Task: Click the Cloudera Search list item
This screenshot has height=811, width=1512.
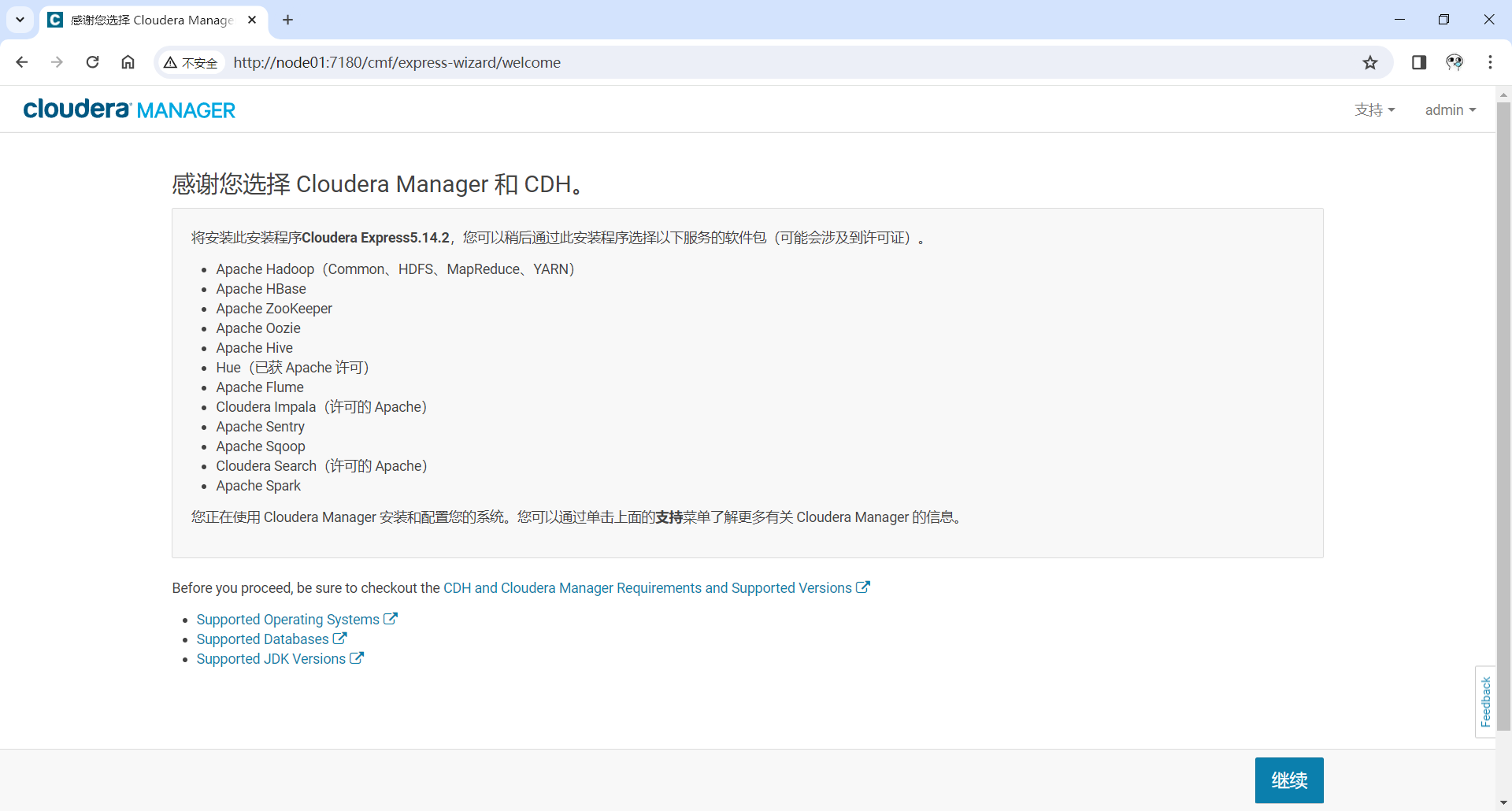Action: [321, 466]
